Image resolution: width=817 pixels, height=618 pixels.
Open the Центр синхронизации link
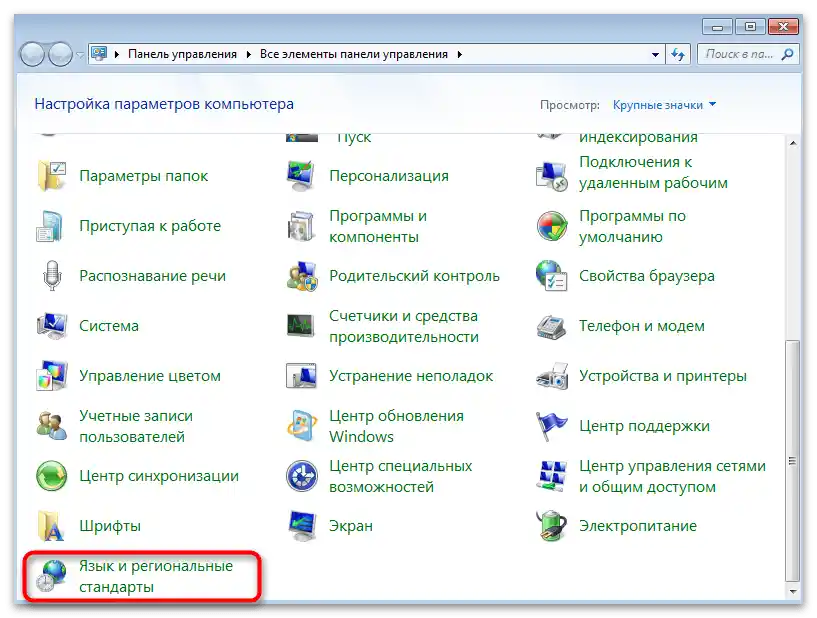pos(159,476)
